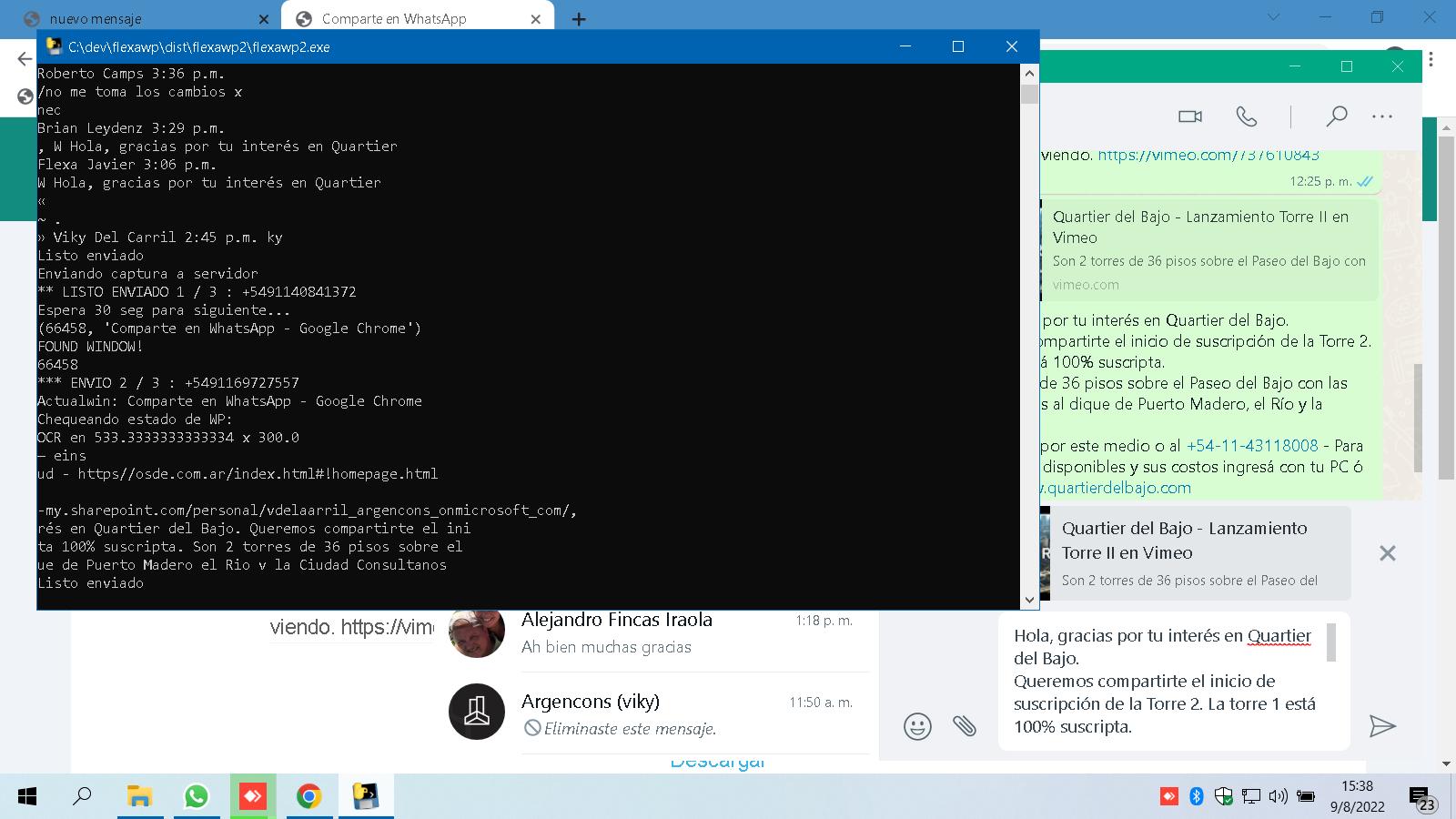Open the Chrome three-dot menu

coord(1431,59)
